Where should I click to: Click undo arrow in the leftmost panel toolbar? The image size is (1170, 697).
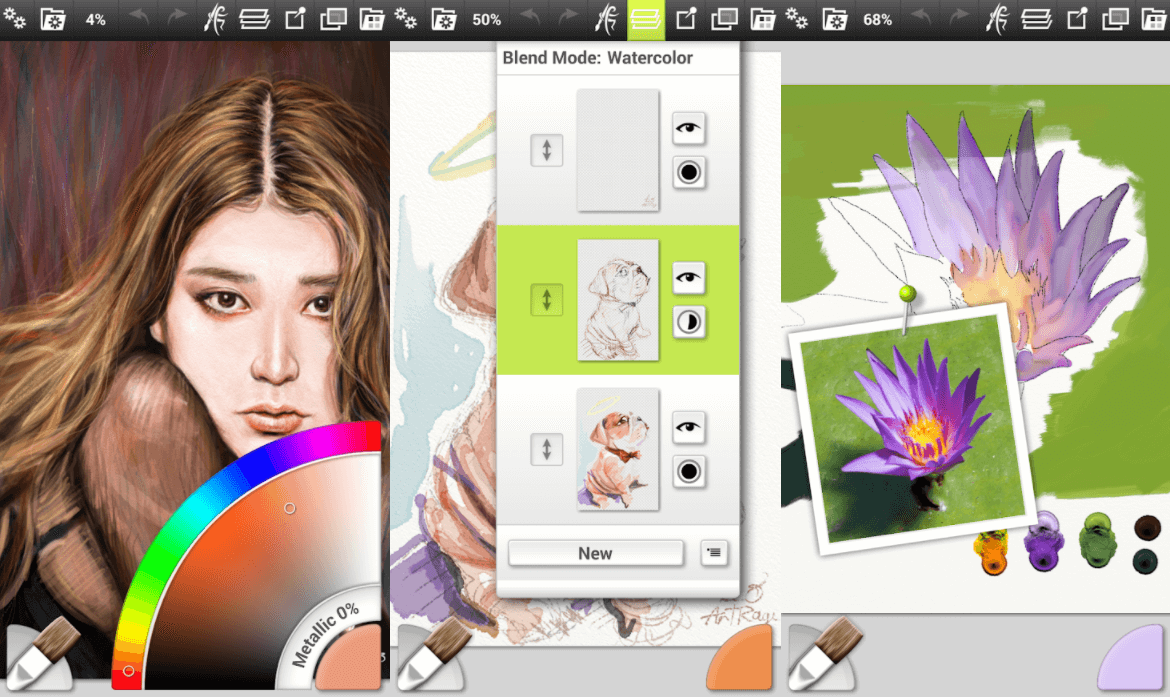click(139, 19)
